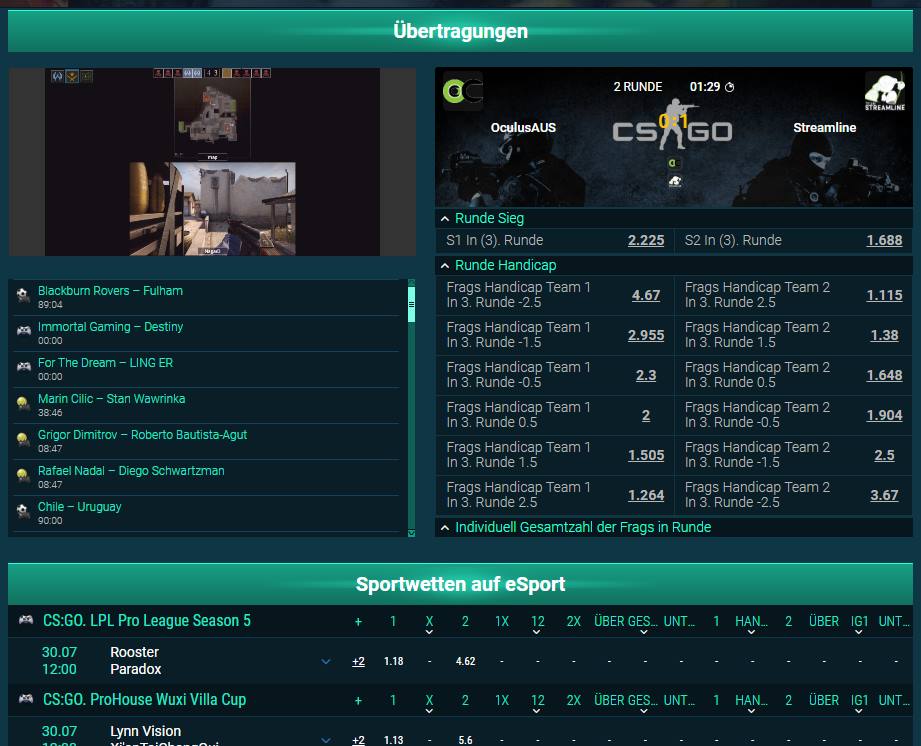The width and height of the screenshot is (921, 746).
Task: Click the Streamline team logo
Action: point(885,91)
